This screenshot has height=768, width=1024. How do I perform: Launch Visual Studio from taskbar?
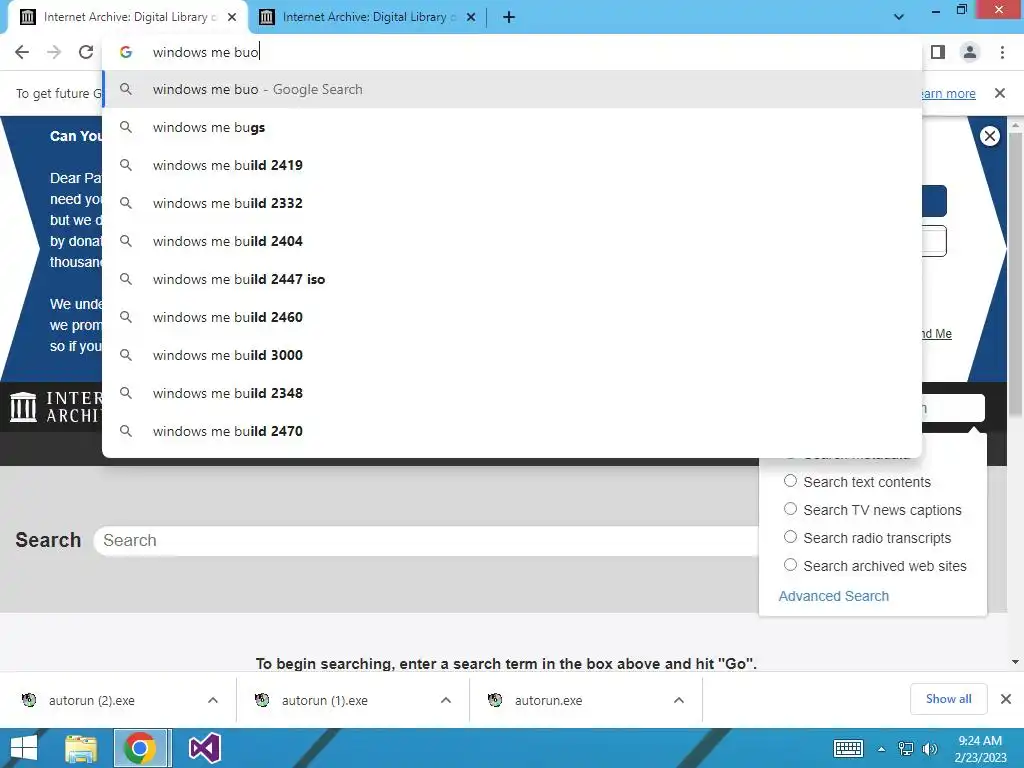(204, 748)
